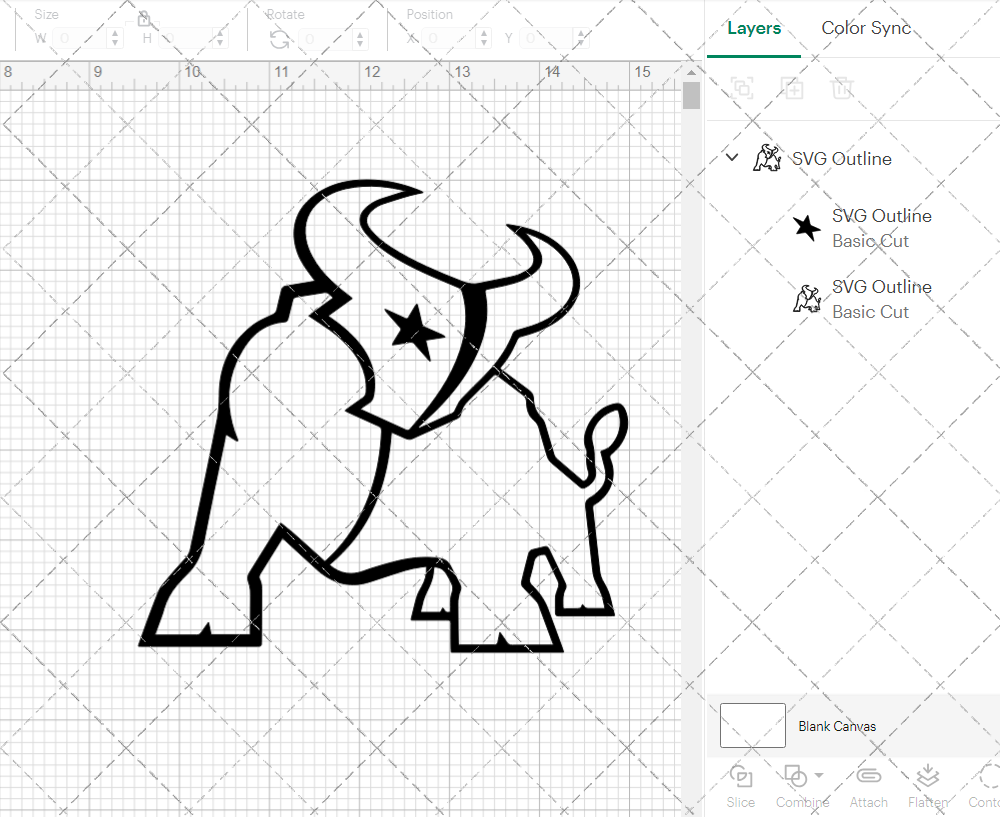The height and width of the screenshot is (817, 1000).
Task: Click the Group layers icon
Action: 742,88
